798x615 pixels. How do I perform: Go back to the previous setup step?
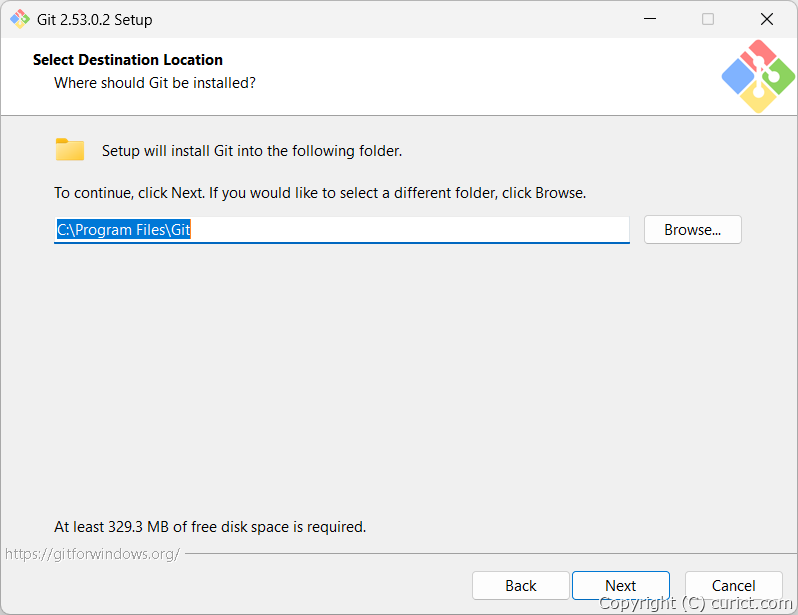[520, 586]
